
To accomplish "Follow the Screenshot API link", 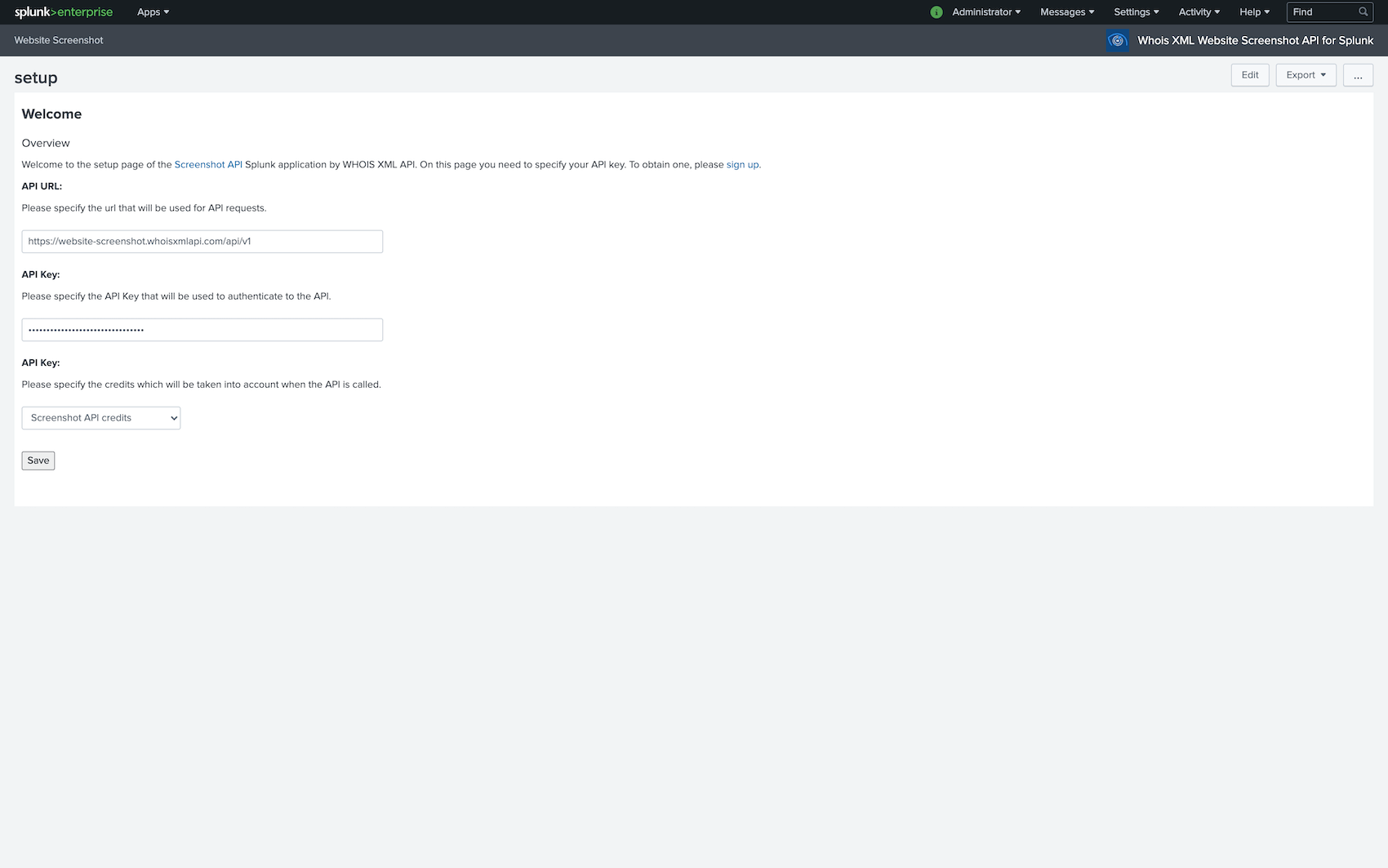I will coord(208,164).
